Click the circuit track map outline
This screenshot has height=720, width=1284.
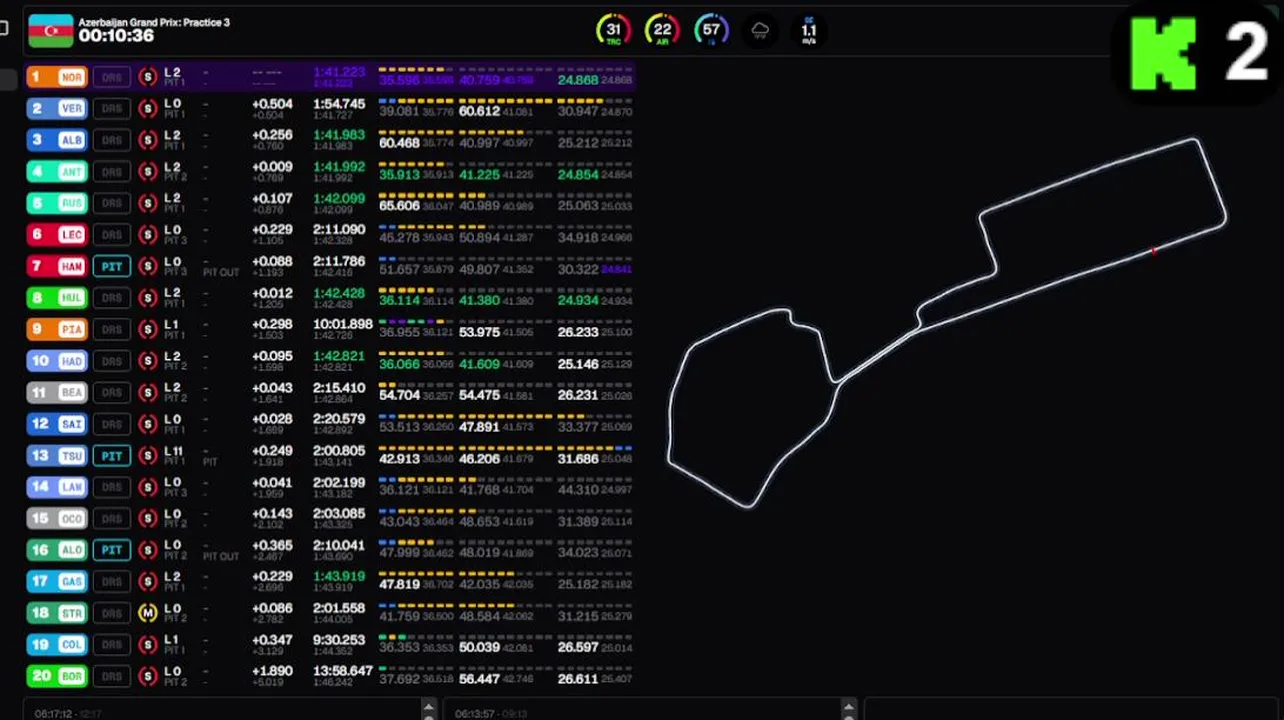(947, 323)
